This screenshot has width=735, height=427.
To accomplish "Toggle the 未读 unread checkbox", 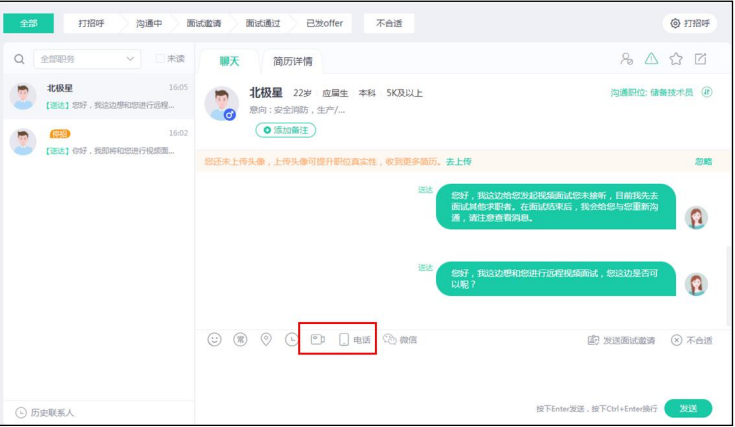I will (x=161, y=60).
